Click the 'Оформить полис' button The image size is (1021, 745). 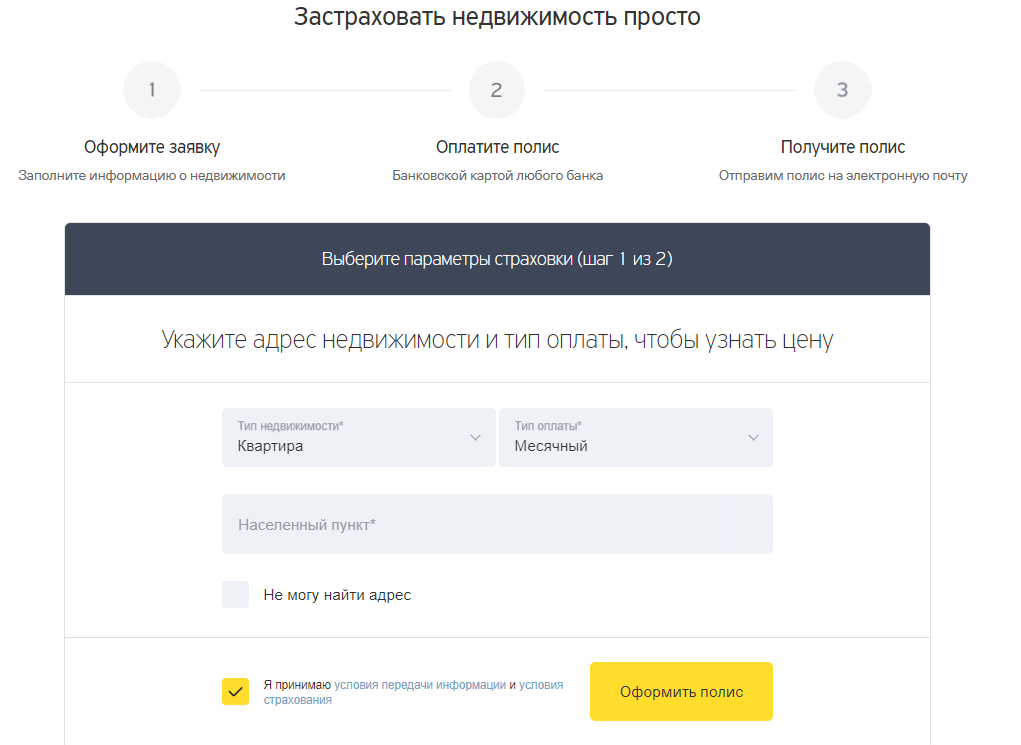(681, 691)
